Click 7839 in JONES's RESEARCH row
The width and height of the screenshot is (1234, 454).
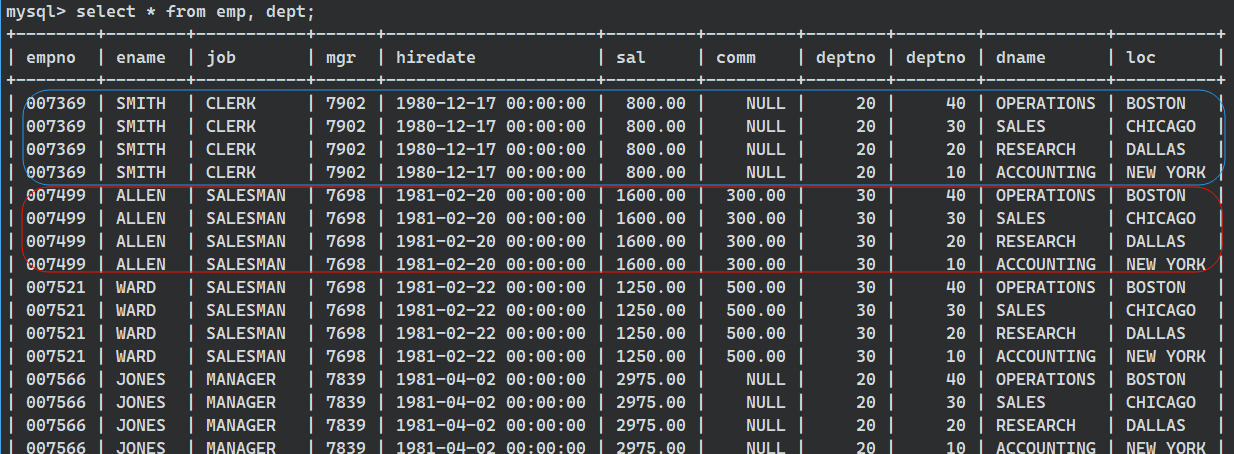(x=346, y=425)
